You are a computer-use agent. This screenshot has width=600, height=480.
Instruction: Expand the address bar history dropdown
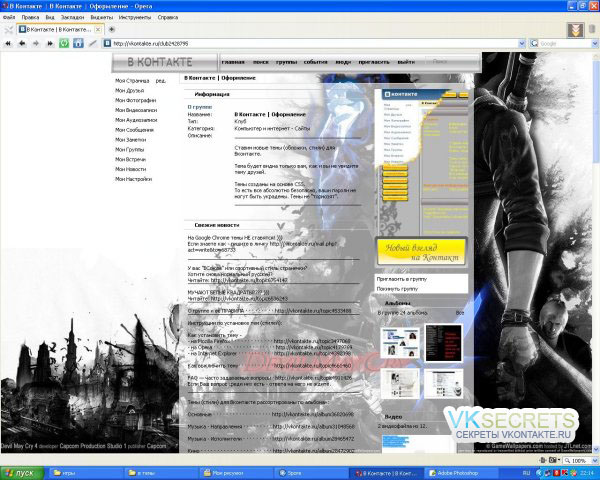(x=522, y=44)
